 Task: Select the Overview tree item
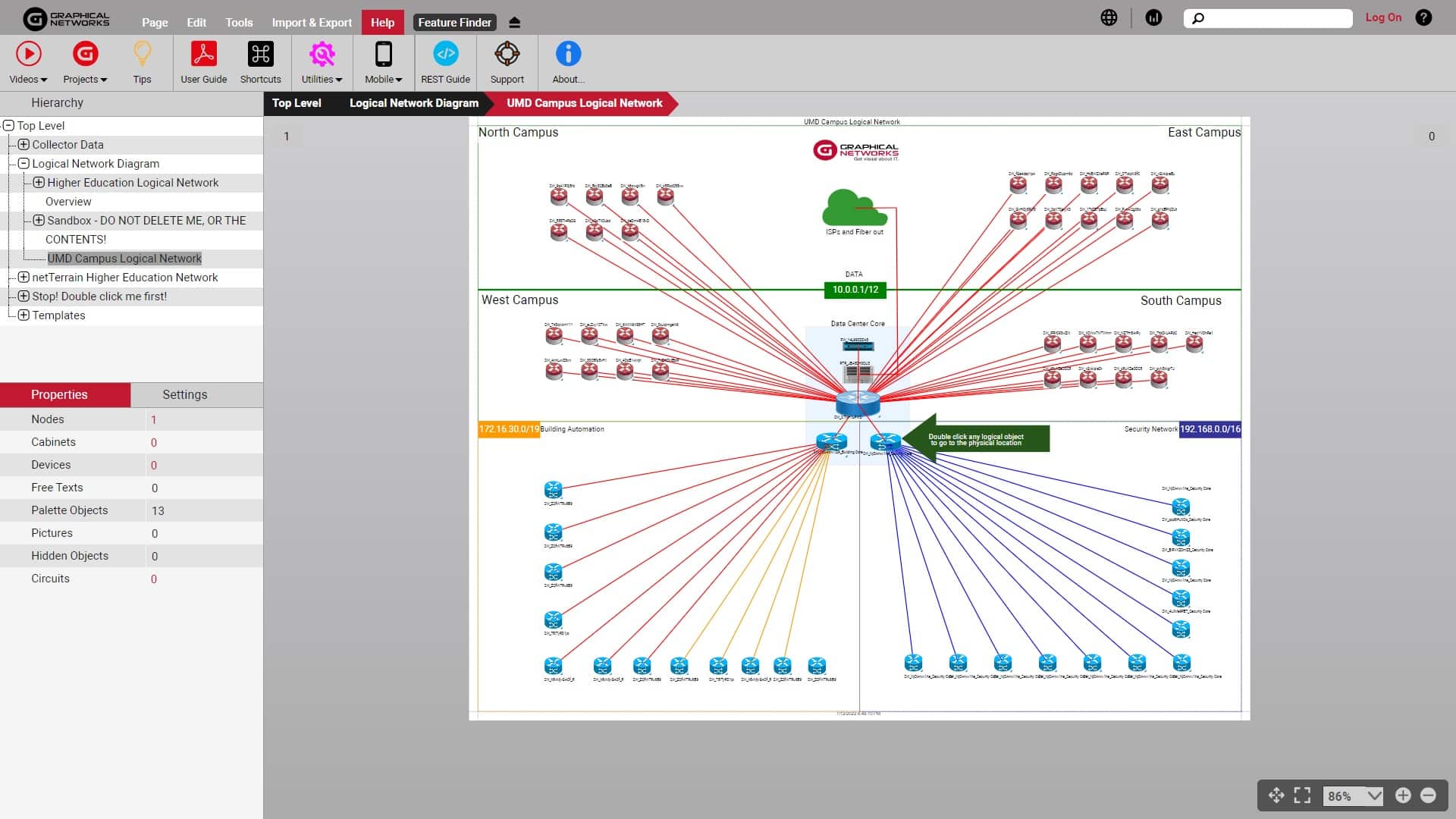(x=68, y=201)
